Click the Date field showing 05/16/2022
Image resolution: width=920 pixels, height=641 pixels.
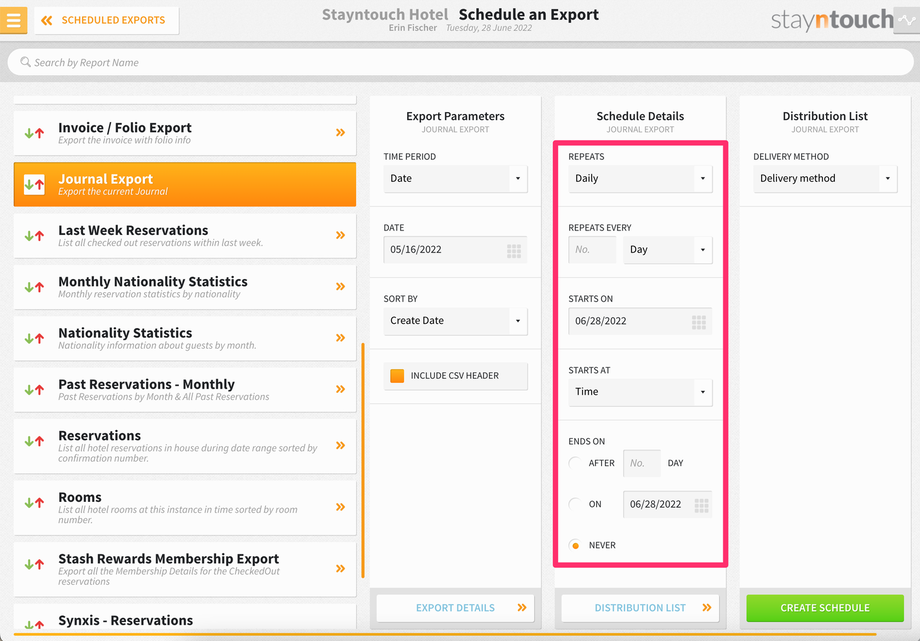coord(455,250)
